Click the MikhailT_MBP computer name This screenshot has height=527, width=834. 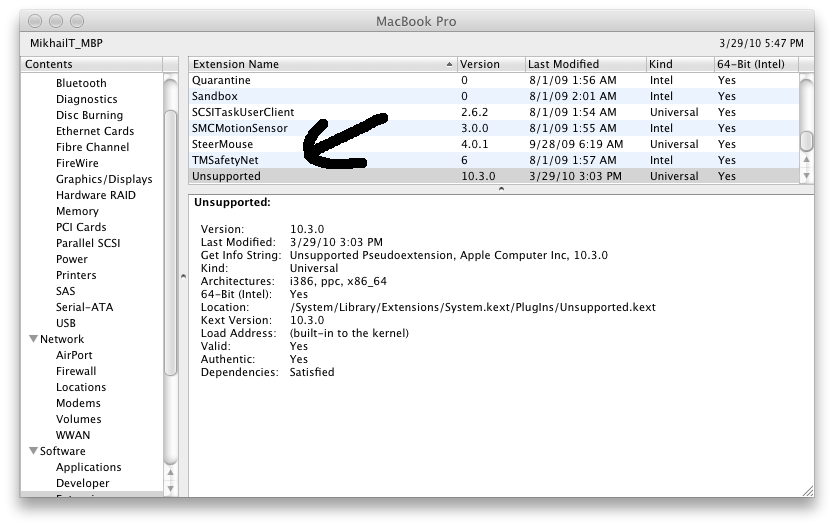coord(66,43)
